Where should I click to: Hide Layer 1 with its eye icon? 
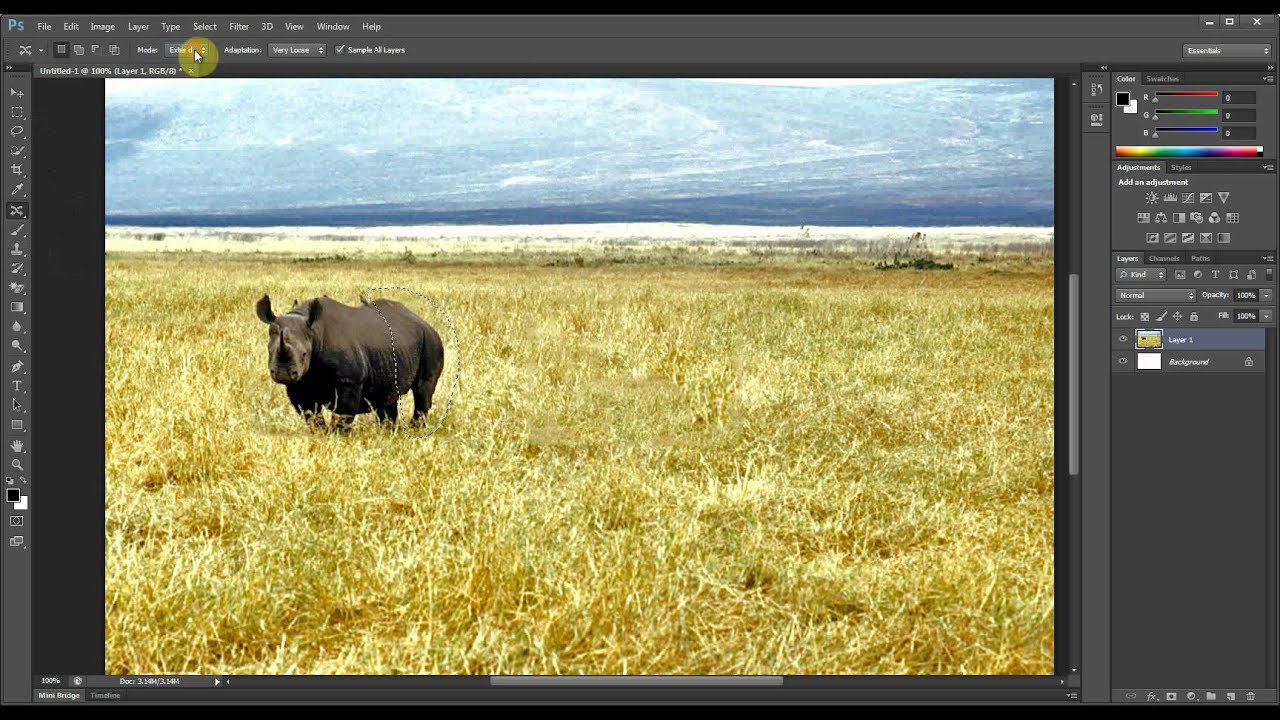tap(1123, 340)
